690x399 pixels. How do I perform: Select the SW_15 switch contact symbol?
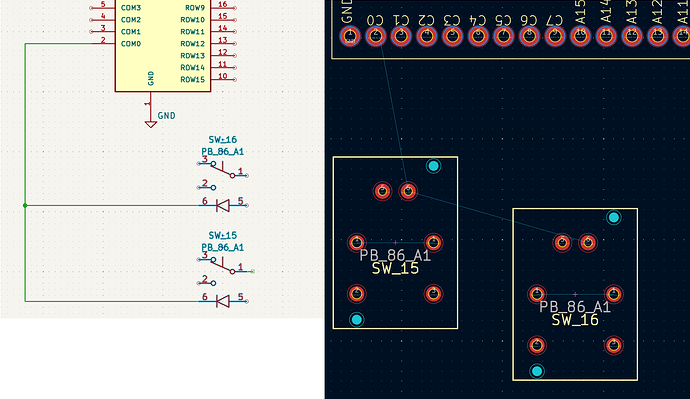click(223, 265)
